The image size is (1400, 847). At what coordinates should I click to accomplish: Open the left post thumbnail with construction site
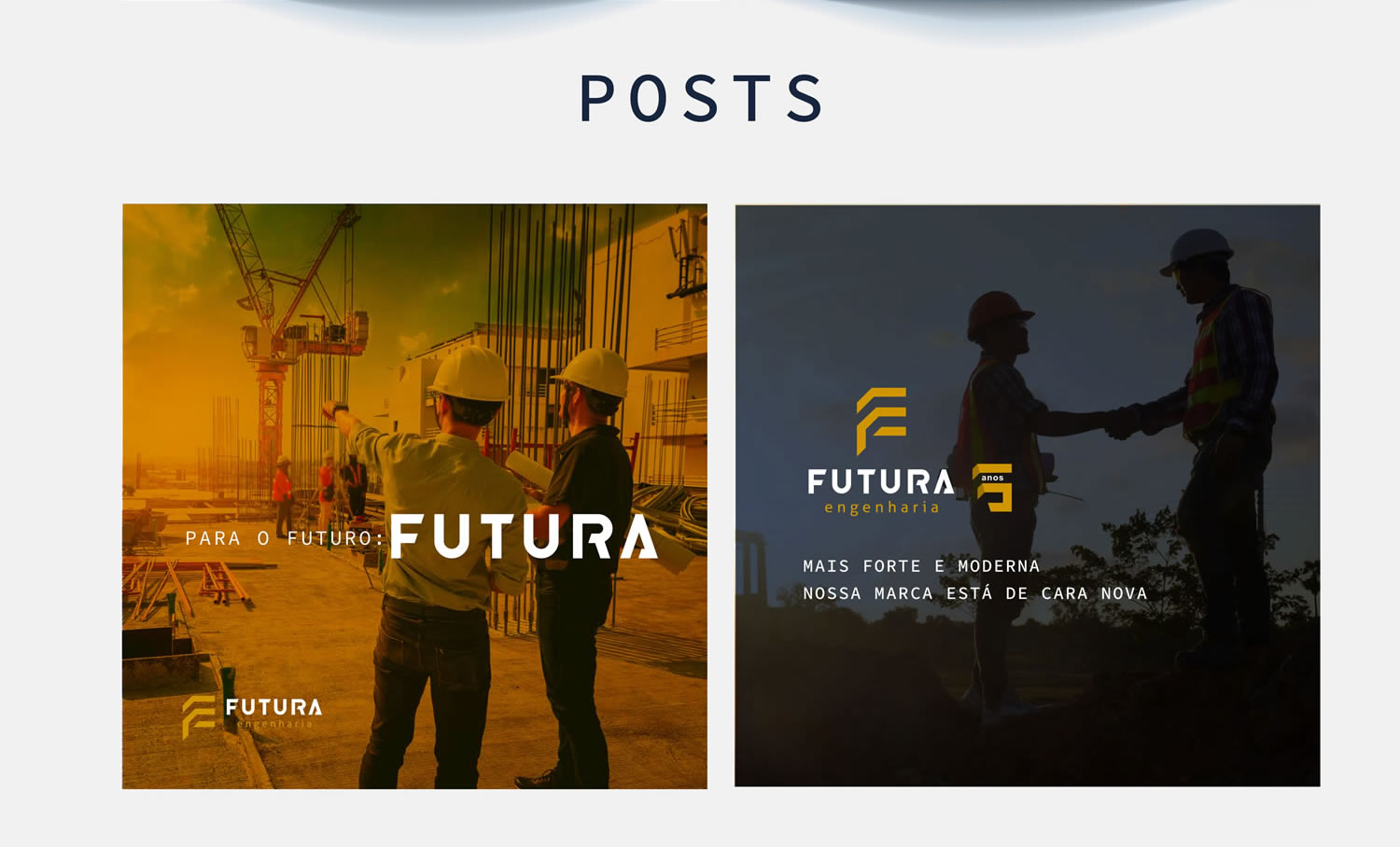pos(414,496)
